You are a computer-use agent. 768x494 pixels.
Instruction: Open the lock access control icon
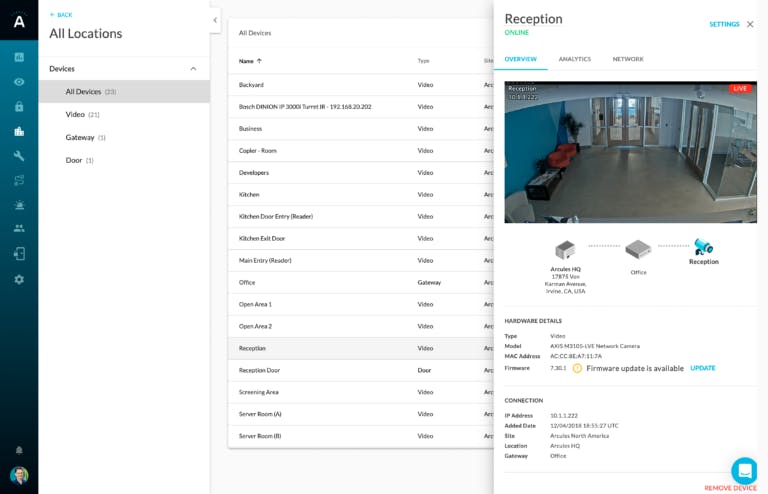[19, 106]
